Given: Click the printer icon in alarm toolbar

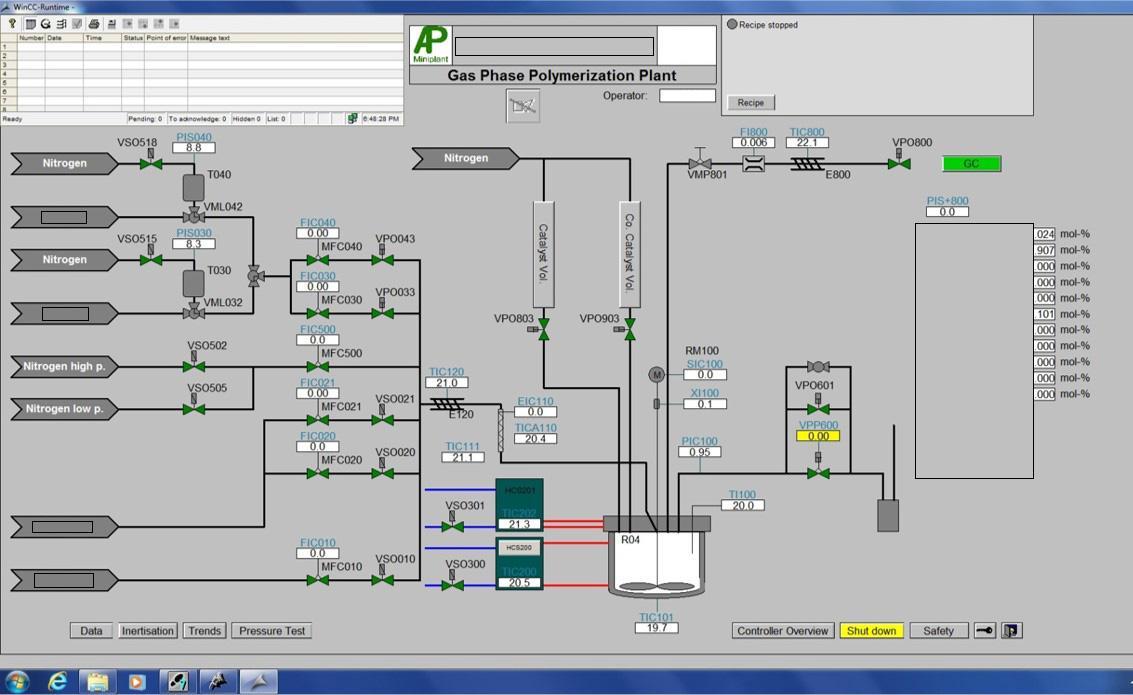Looking at the screenshot, I should (x=94, y=23).
